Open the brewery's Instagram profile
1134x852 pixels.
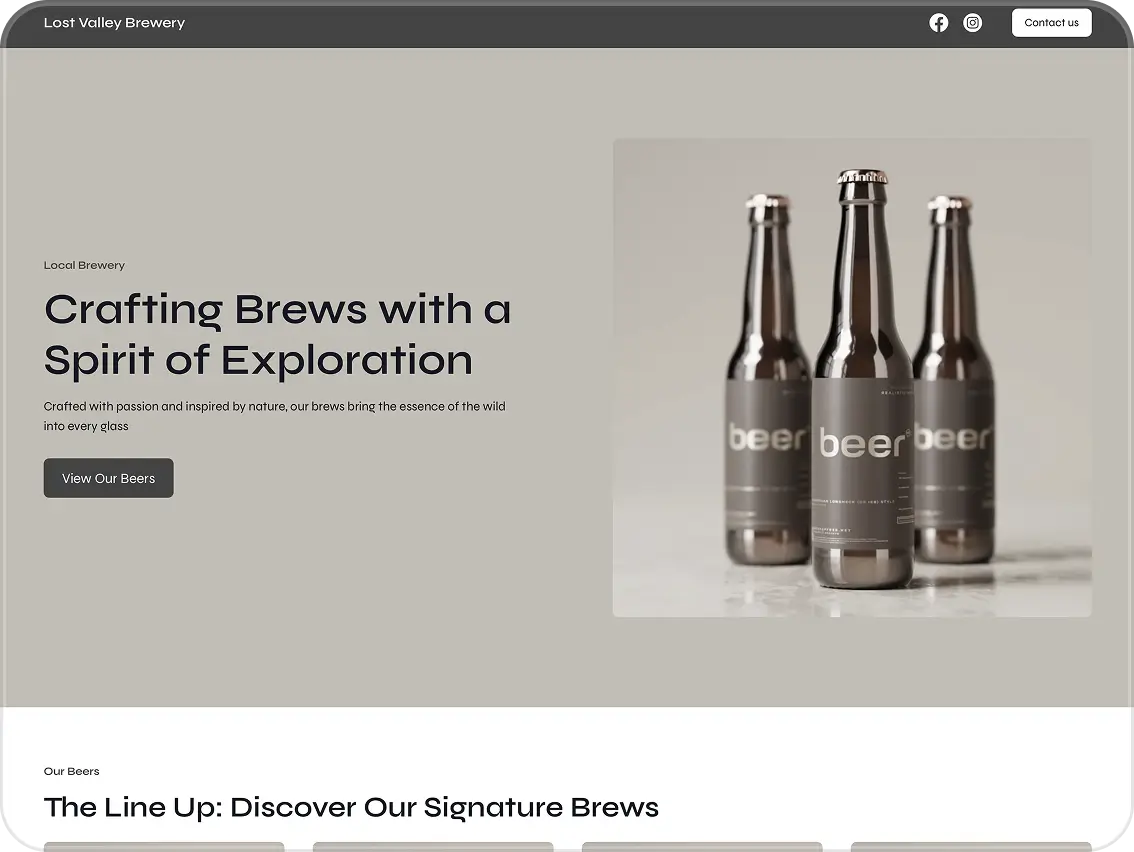[x=972, y=22]
